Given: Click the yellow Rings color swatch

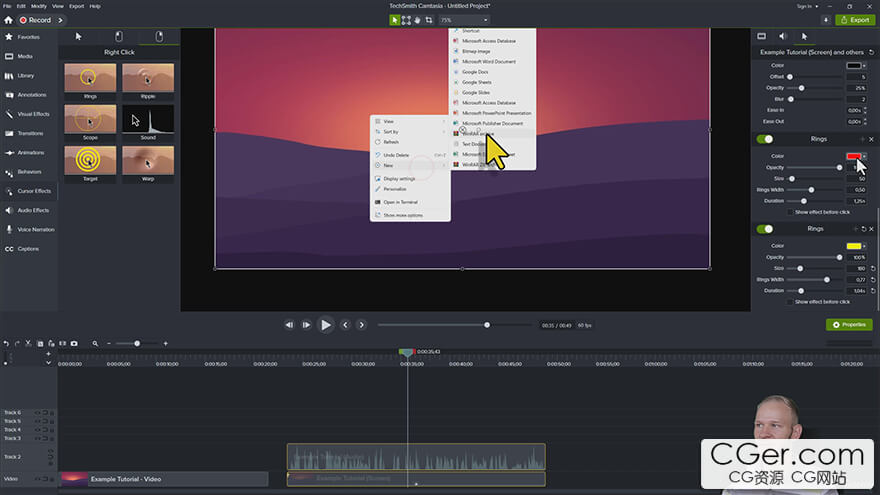Looking at the screenshot, I should point(854,246).
